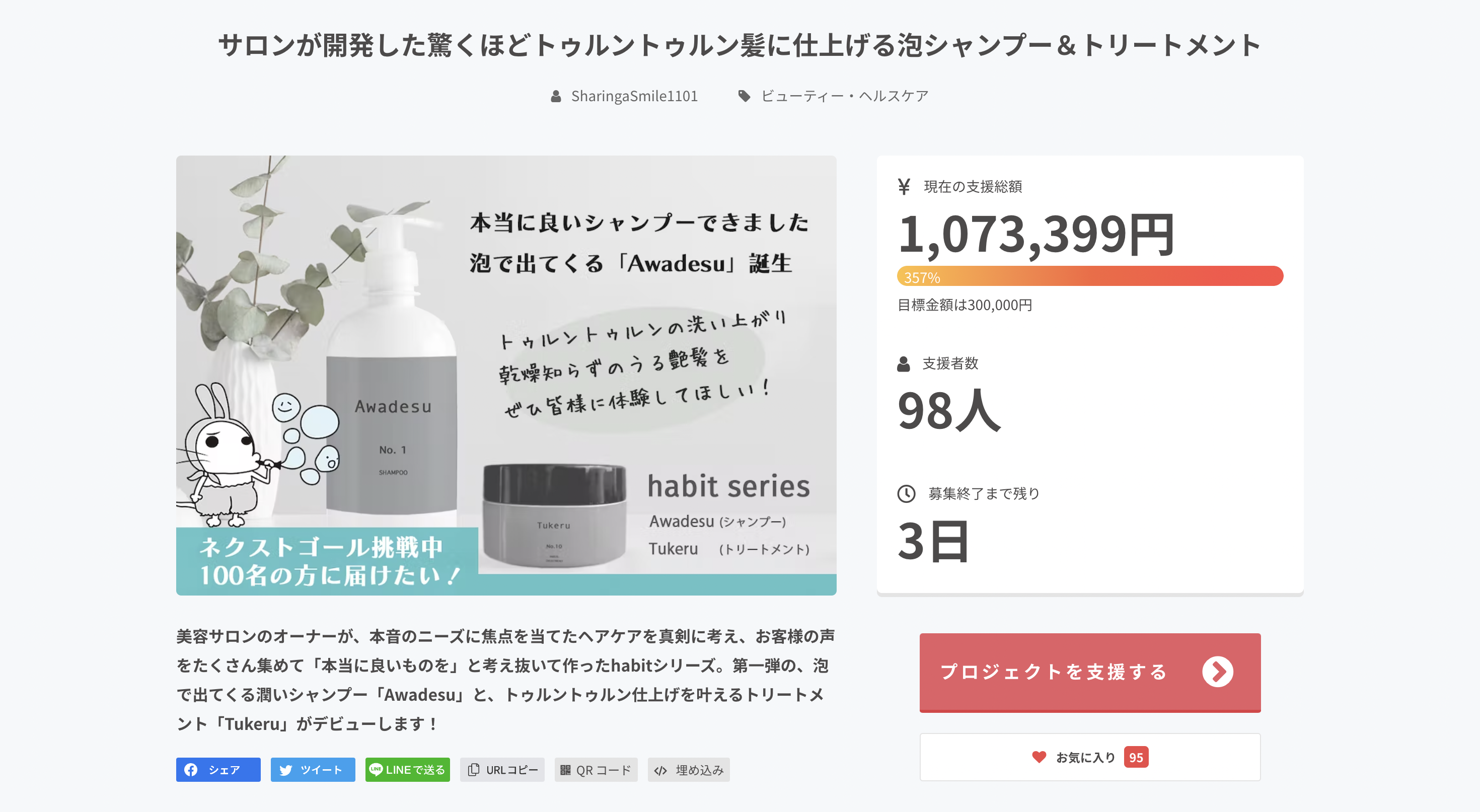Click the user icon beside SharingaSmile1101
Image resolution: width=1480 pixels, height=812 pixels.
pos(556,96)
